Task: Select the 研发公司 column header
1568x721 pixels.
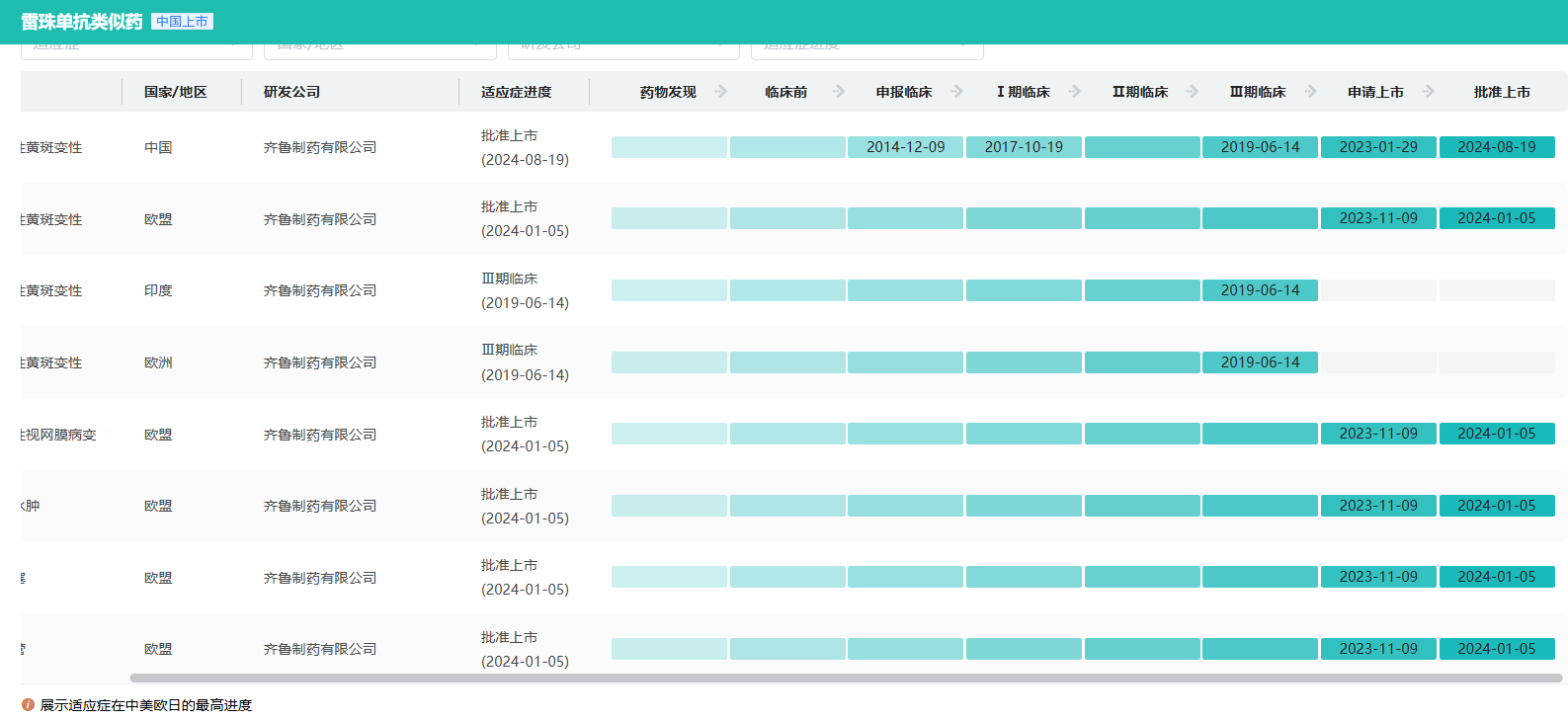Action: tap(291, 92)
